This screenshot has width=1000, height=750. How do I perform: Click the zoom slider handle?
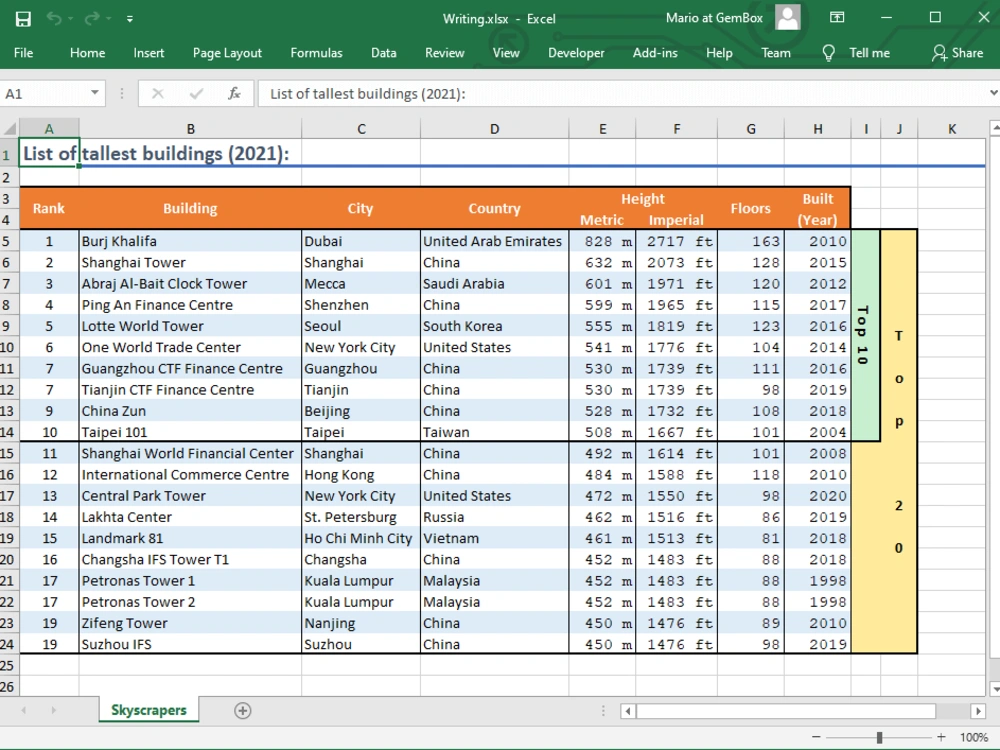(x=879, y=737)
